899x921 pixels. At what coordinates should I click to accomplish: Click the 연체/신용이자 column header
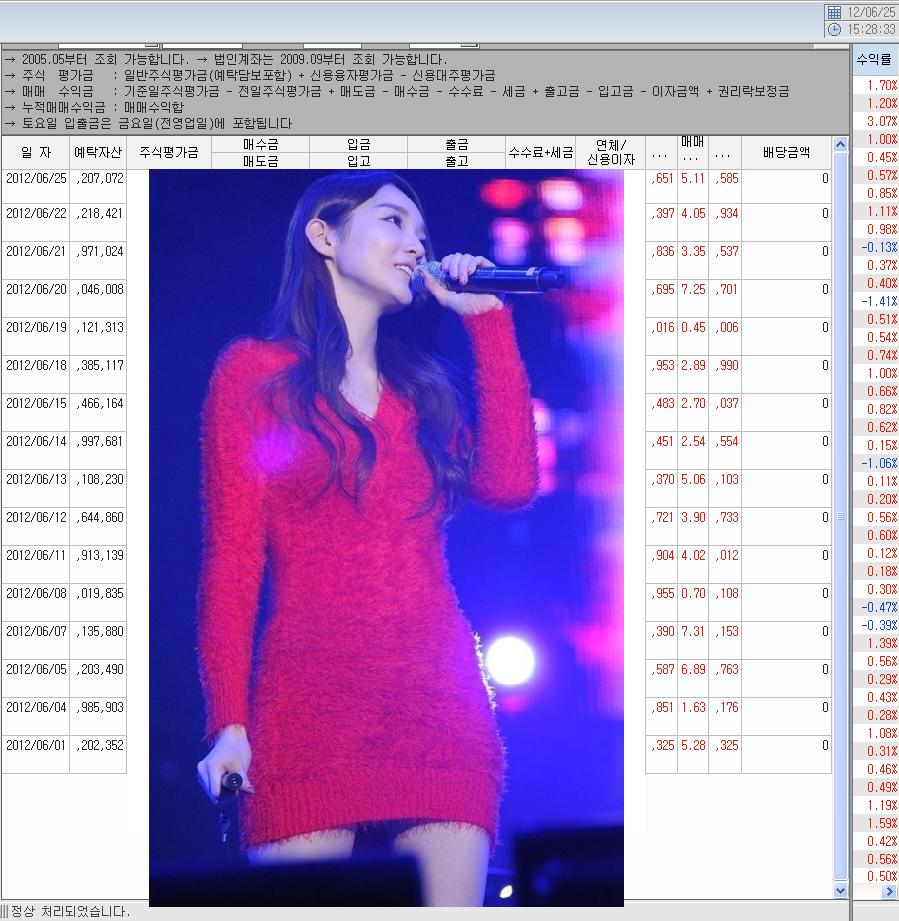tap(612, 153)
